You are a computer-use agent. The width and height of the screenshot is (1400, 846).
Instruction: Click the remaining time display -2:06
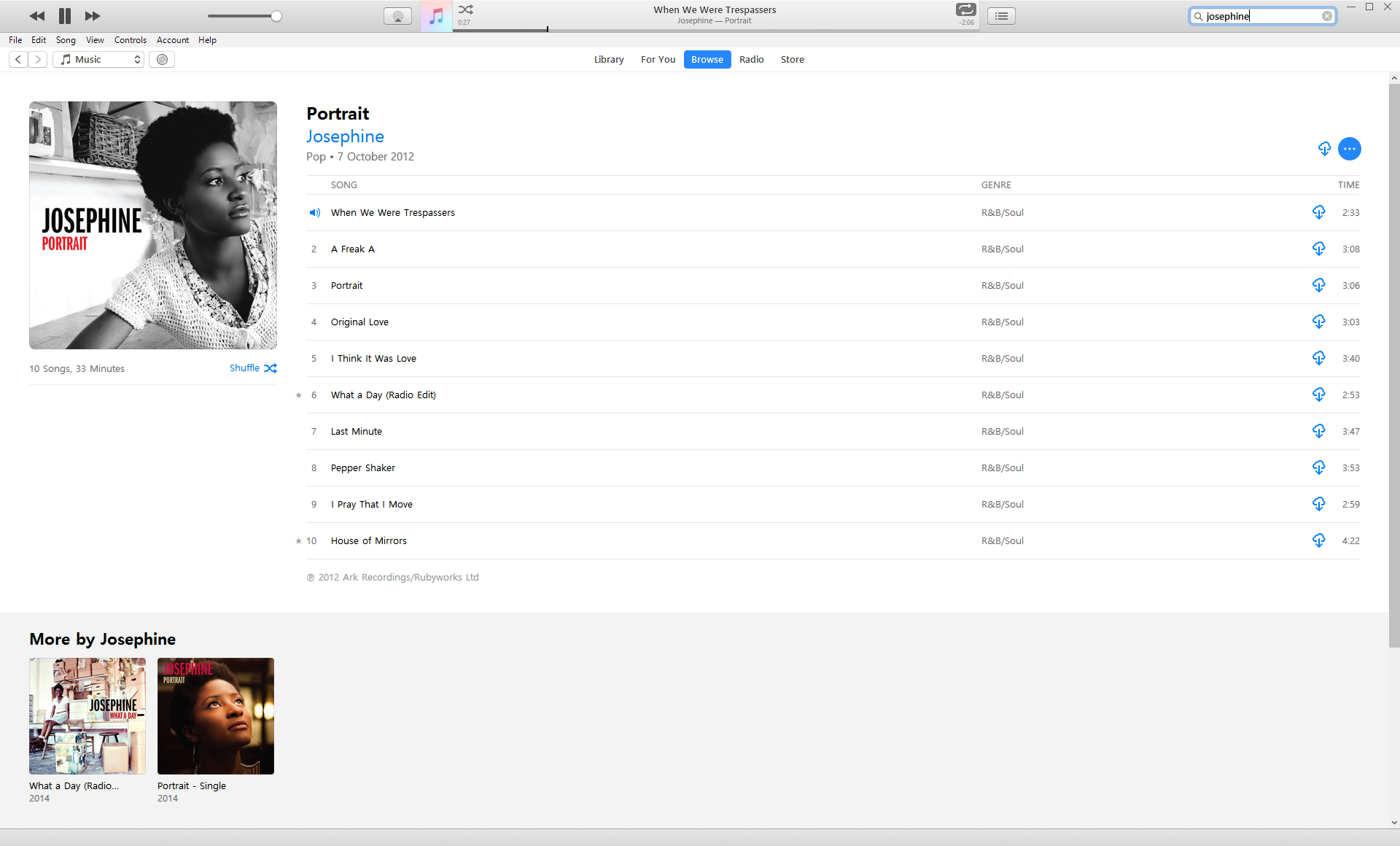point(967,23)
